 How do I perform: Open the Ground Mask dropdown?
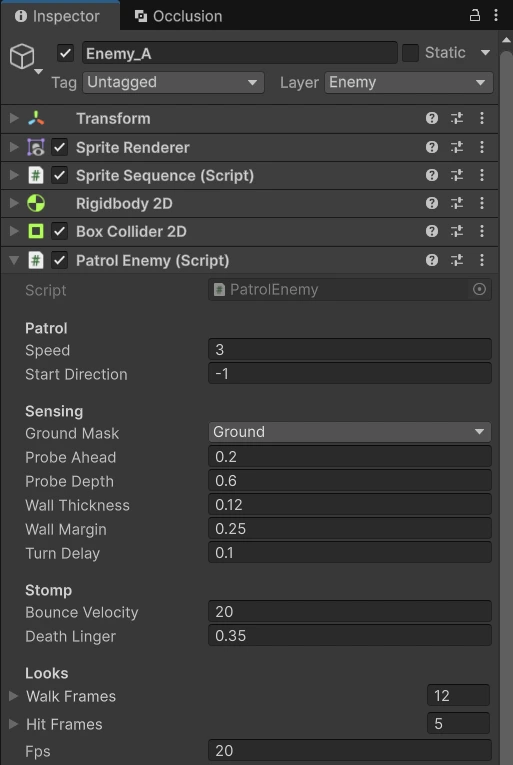pos(349,432)
